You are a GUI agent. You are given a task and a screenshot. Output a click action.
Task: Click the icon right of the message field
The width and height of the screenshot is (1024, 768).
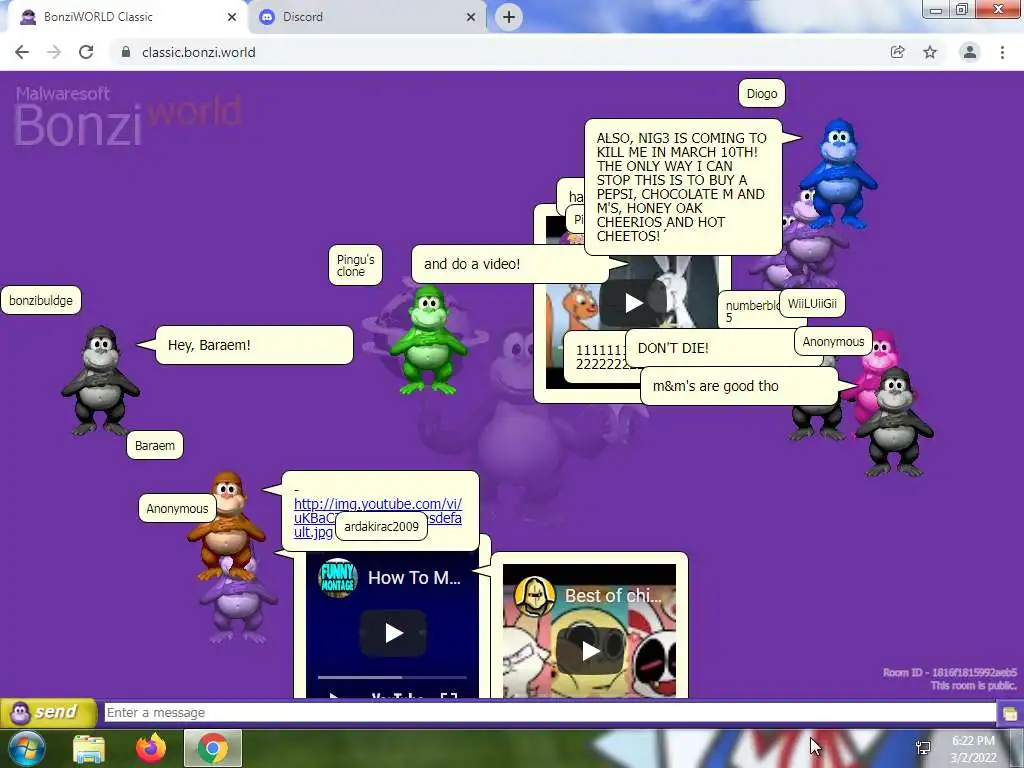click(1010, 713)
